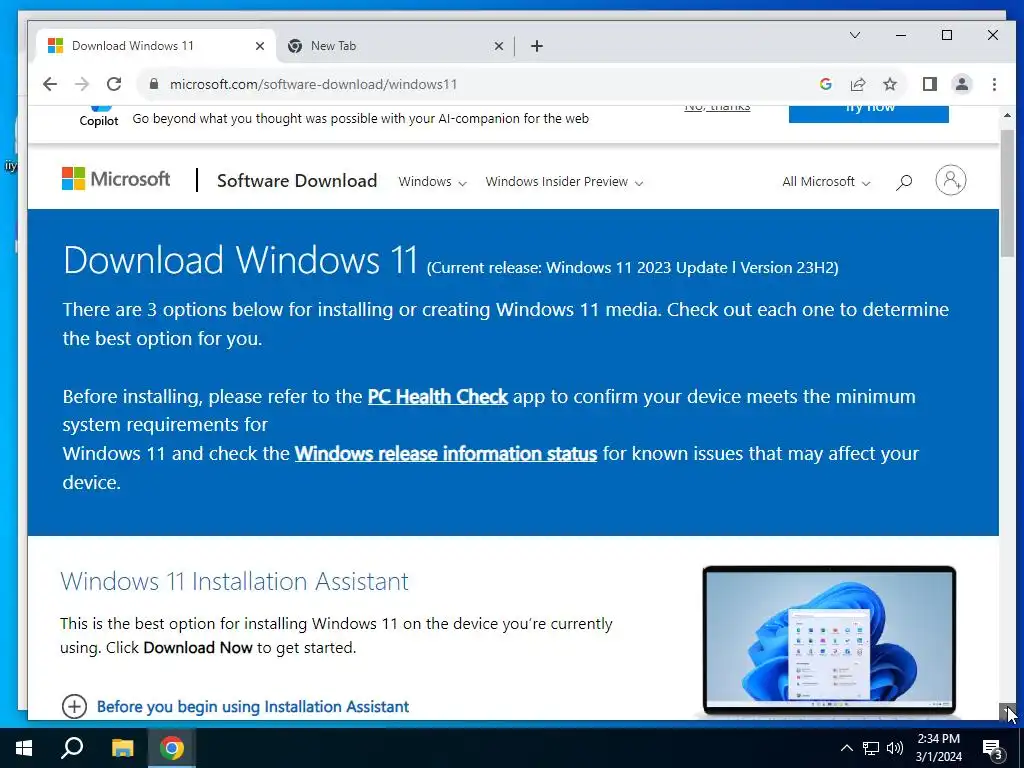1024x768 pixels.
Task: Click the padlock site info icon
Action: (x=153, y=84)
